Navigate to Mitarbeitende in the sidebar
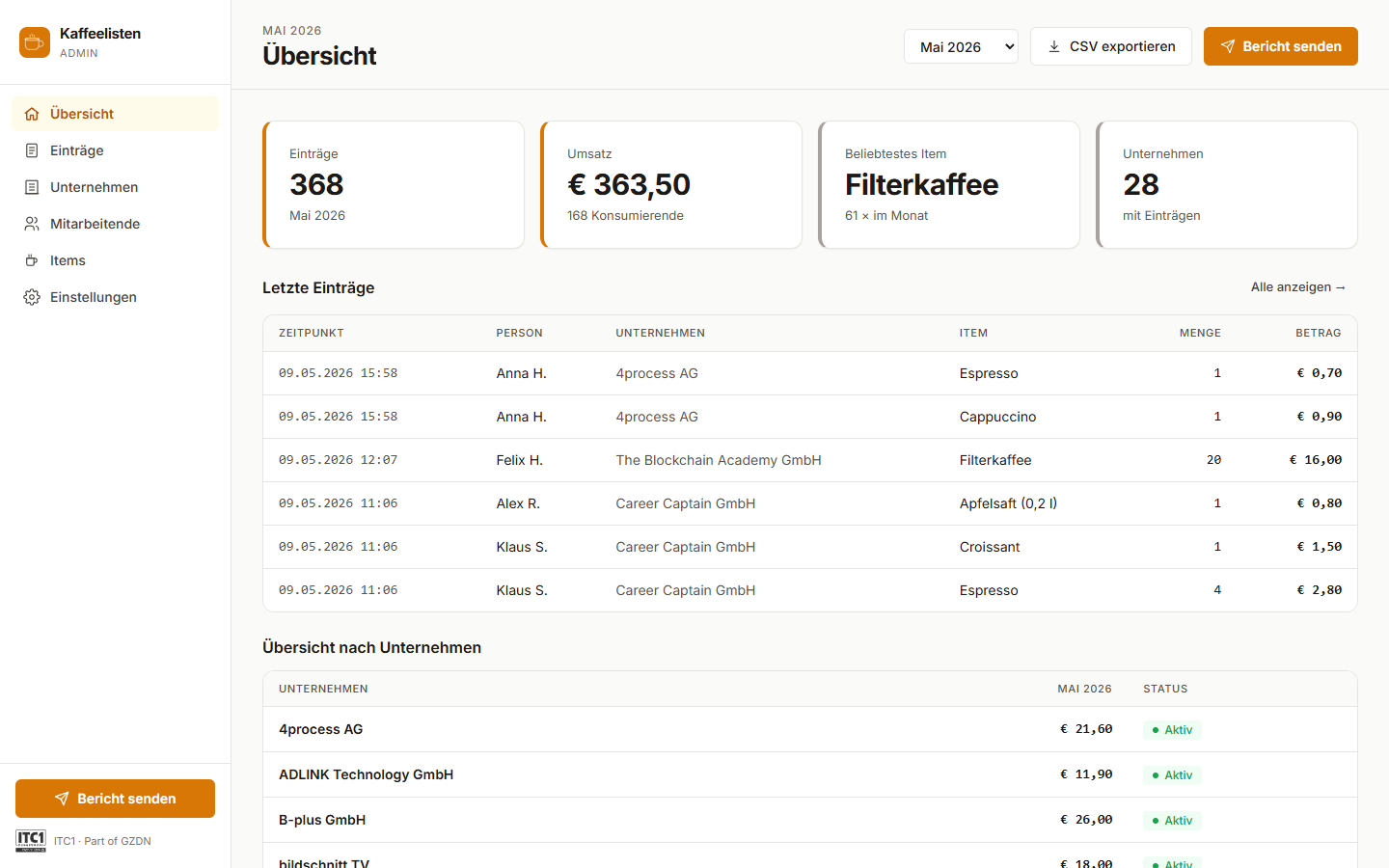Screen dimensions: 1389x868 click(115, 224)
